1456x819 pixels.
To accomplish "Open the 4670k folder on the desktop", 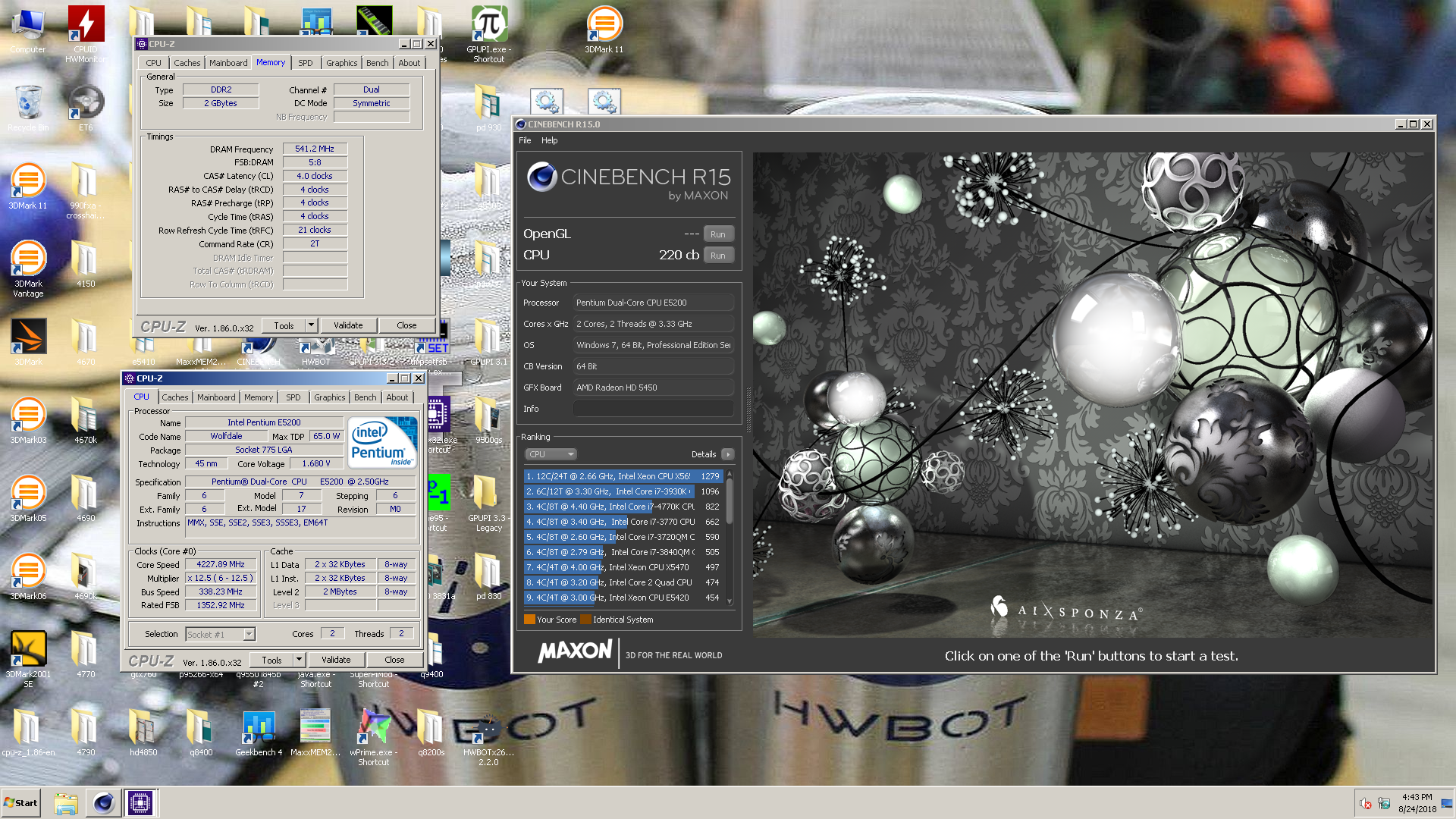I will 86,421.
